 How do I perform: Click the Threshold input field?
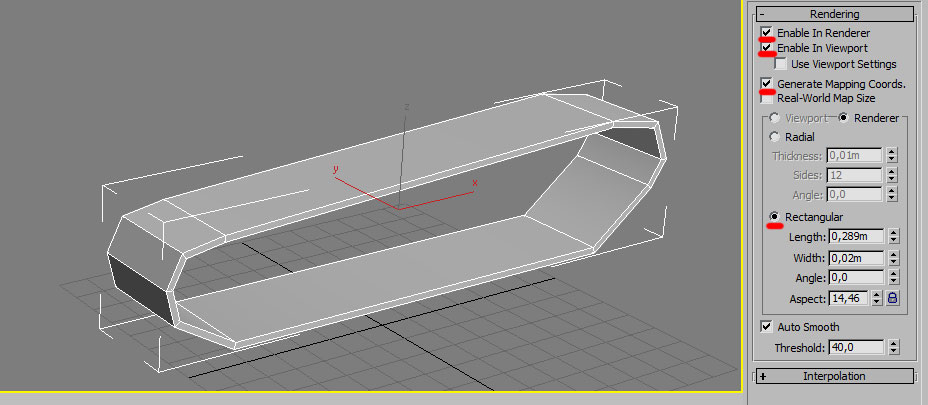pos(855,348)
